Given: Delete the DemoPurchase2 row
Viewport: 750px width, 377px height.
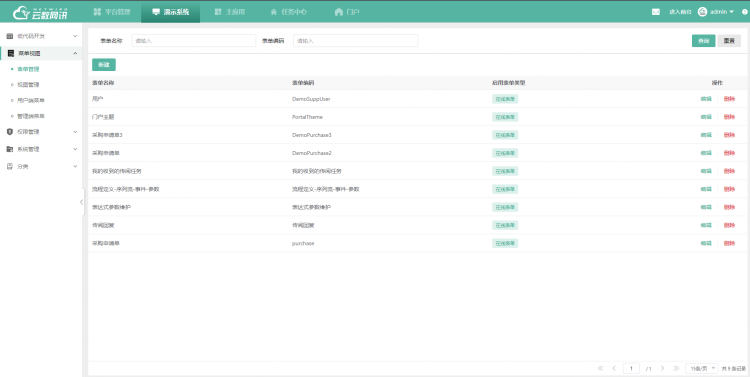Looking at the screenshot, I should (729, 153).
